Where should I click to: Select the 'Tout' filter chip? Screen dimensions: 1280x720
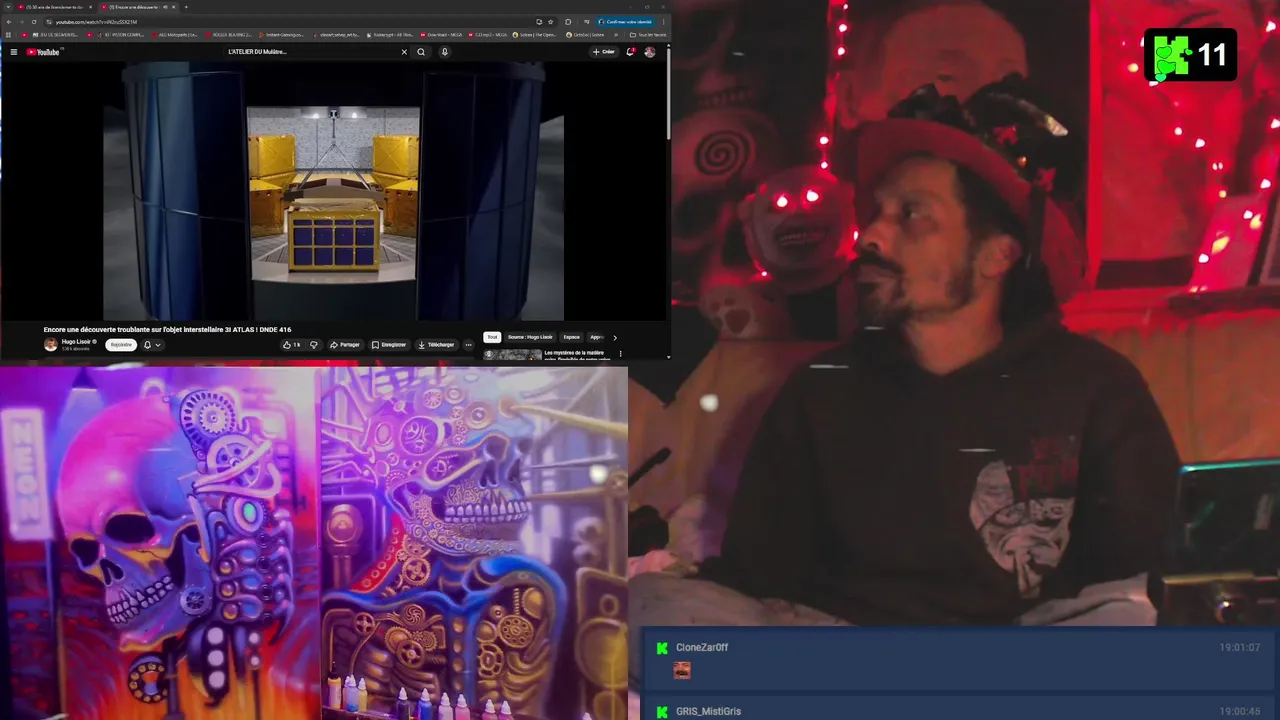click(x=492, y=337)
